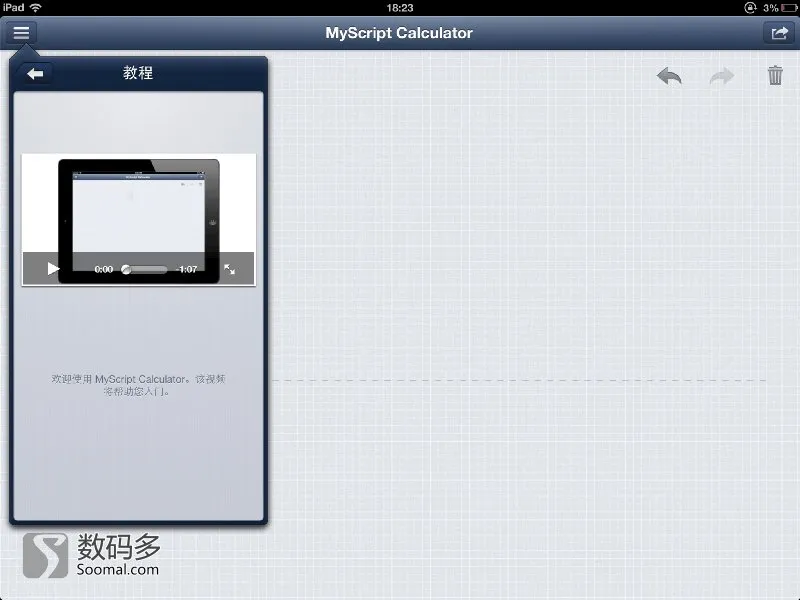This screenshot has width=800, height=600.
Task: Click the tutorial video thumbnail
Action: (139, 219)
